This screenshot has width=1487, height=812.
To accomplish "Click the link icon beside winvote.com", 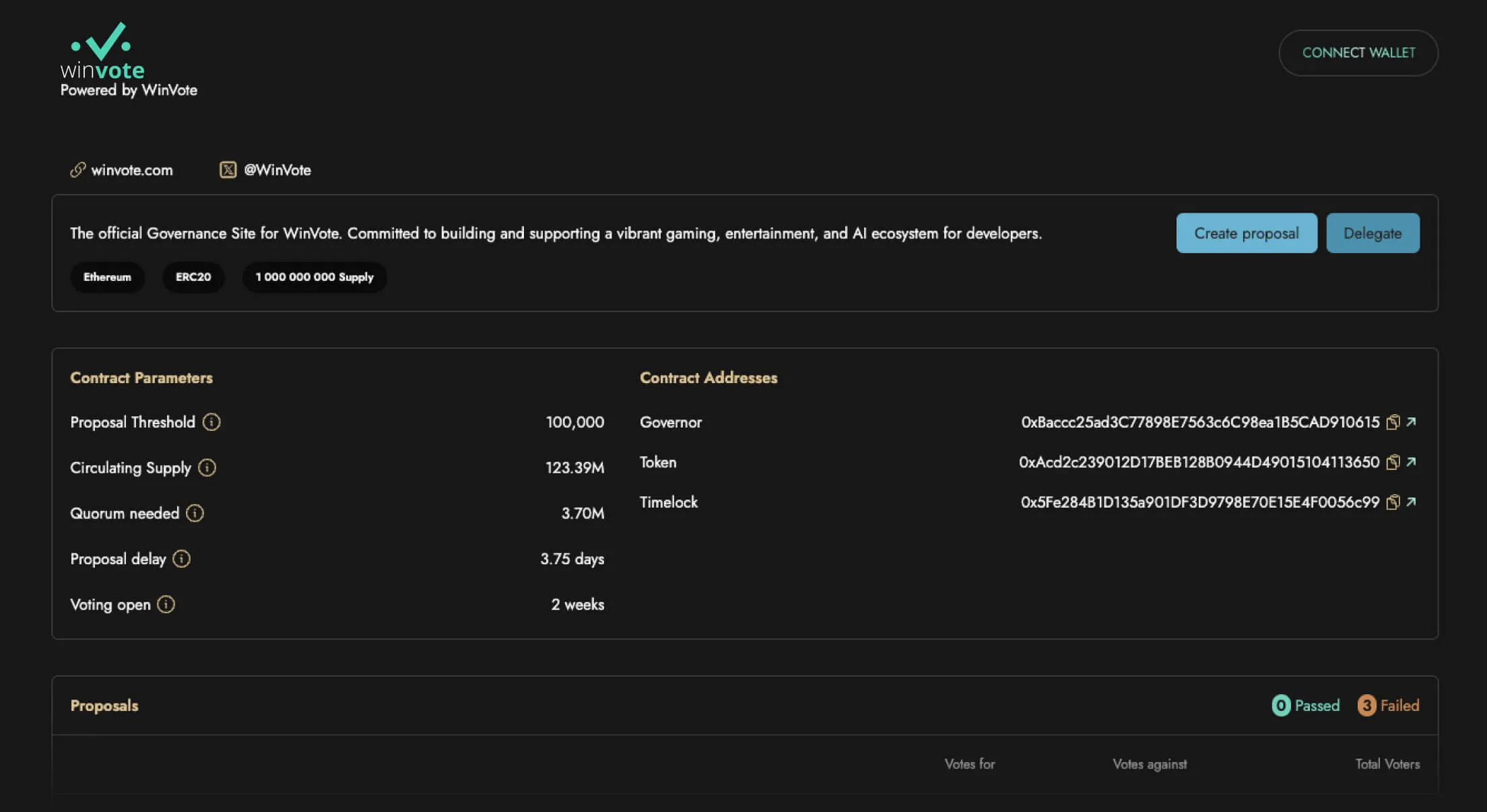I will tap(78, 170).
